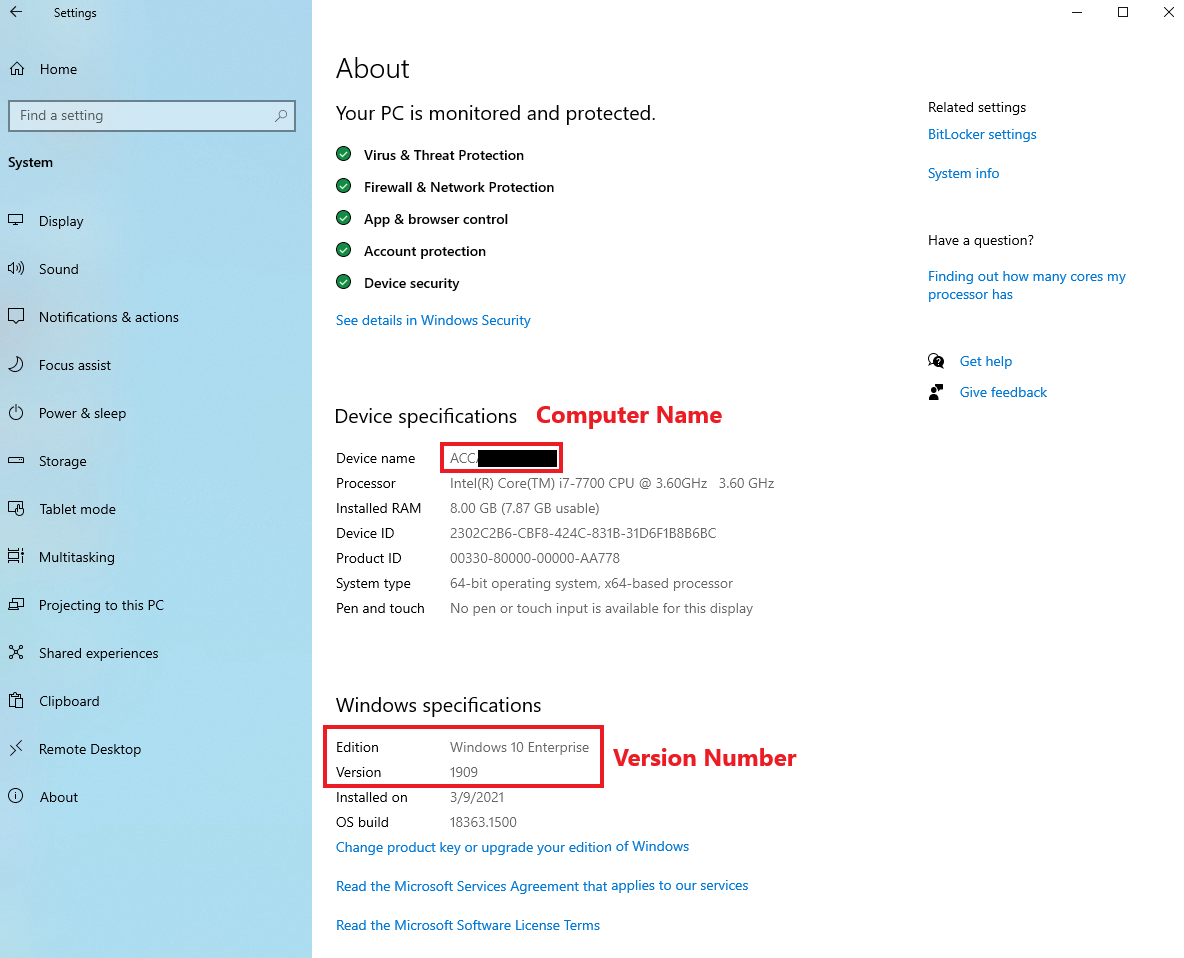Maximize the Settings window
This screenshot has width=1184, height=958.
coord(1123,12)
